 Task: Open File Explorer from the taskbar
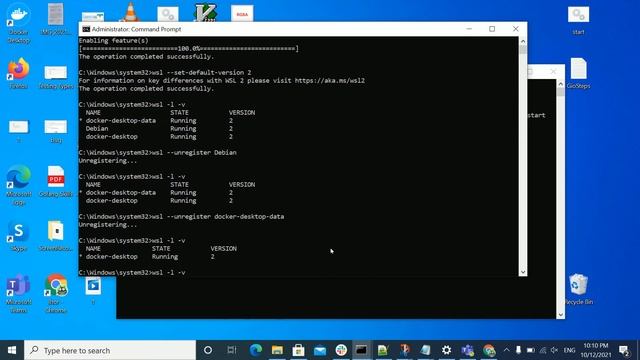pos(277,350)
